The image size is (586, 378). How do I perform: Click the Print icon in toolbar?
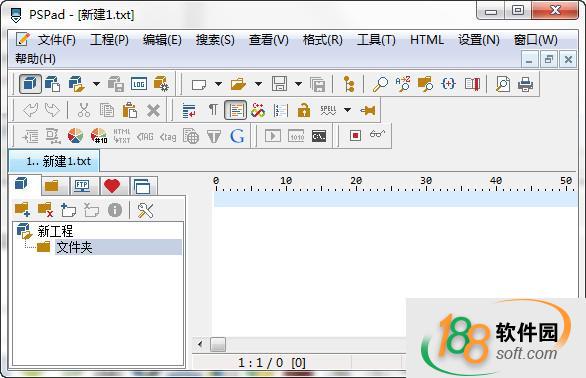pyautogui.click(x=525, y=84)
